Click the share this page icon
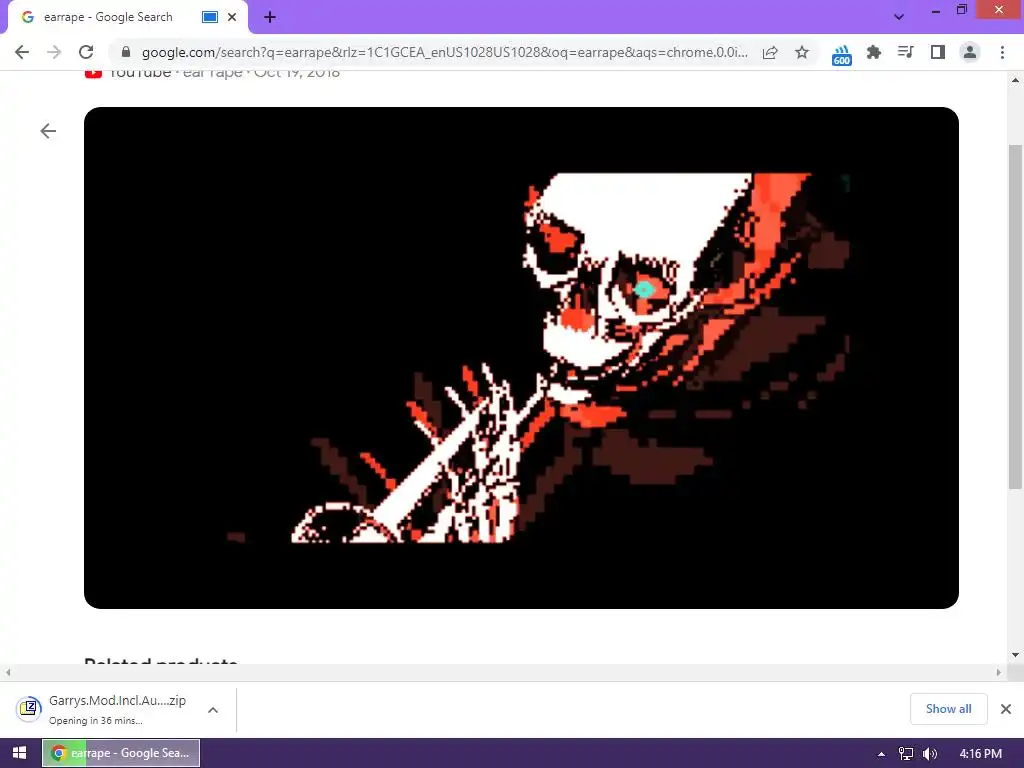Screen dimensions: 1024x768 770,53
